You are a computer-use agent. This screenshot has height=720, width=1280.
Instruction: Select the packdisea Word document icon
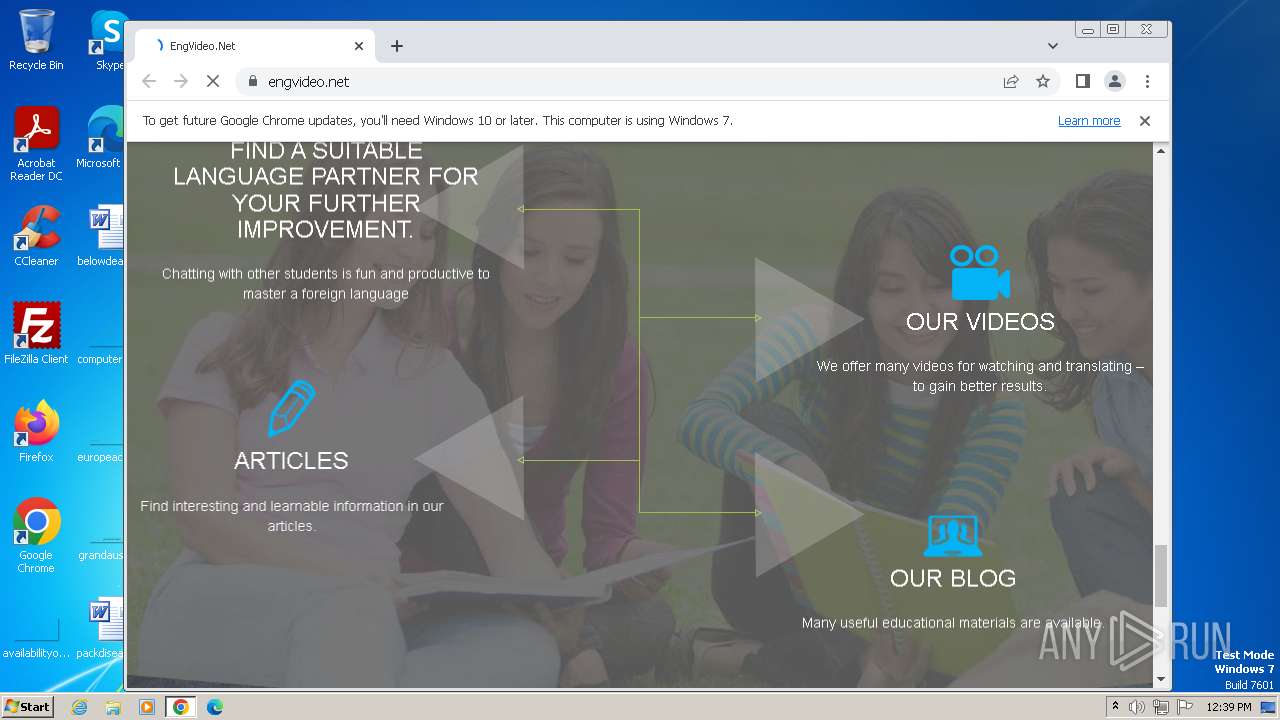point(101,628)
